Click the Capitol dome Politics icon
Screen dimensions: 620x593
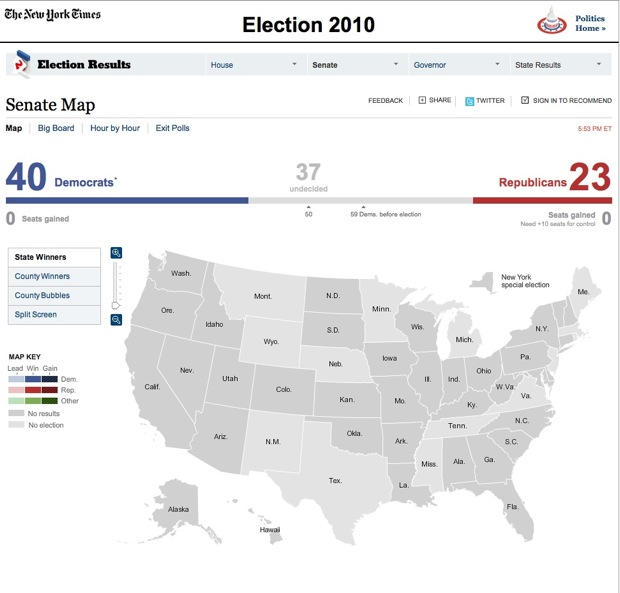[552, 21]
